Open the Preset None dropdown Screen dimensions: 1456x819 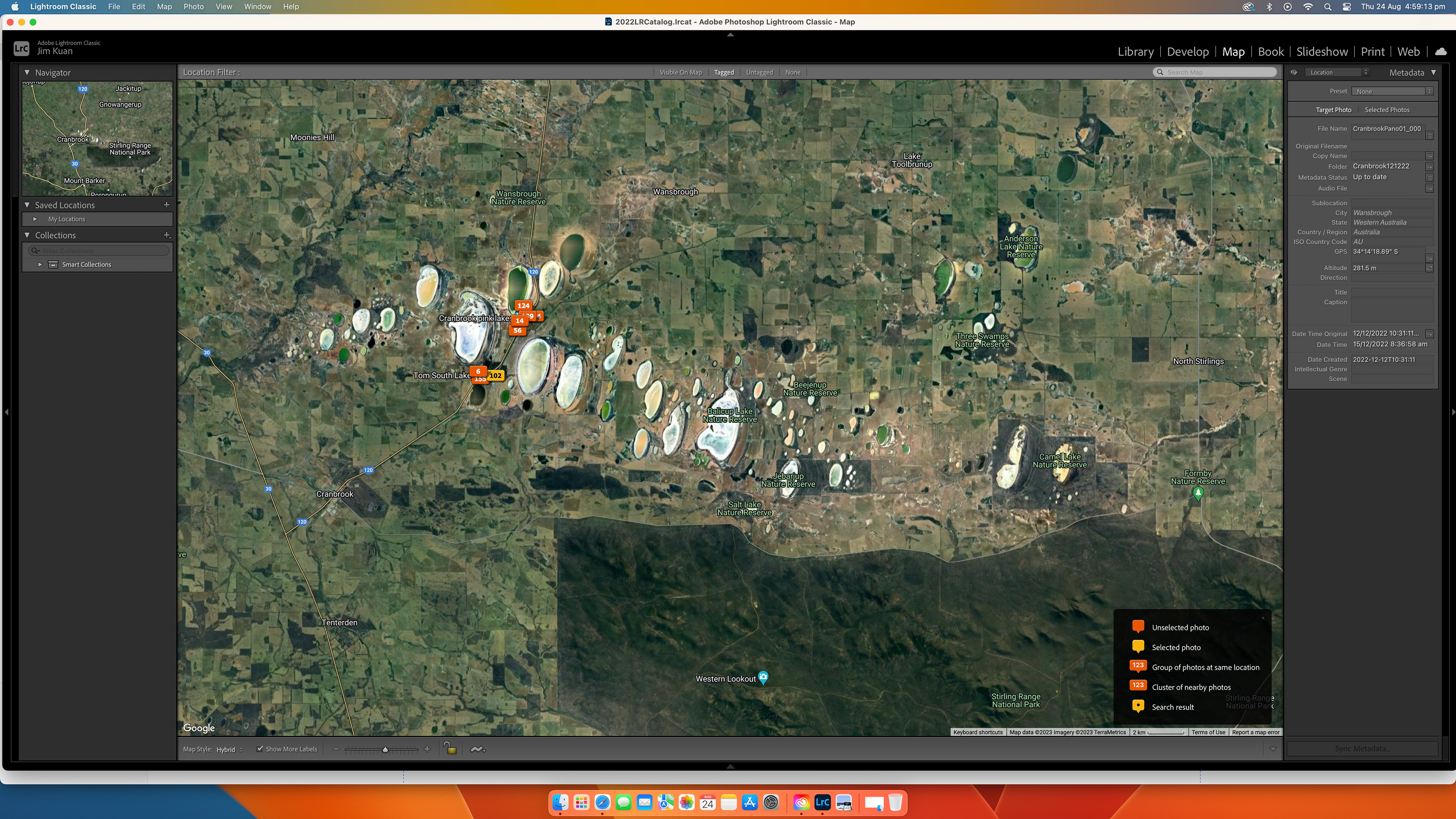(1392, 91)
